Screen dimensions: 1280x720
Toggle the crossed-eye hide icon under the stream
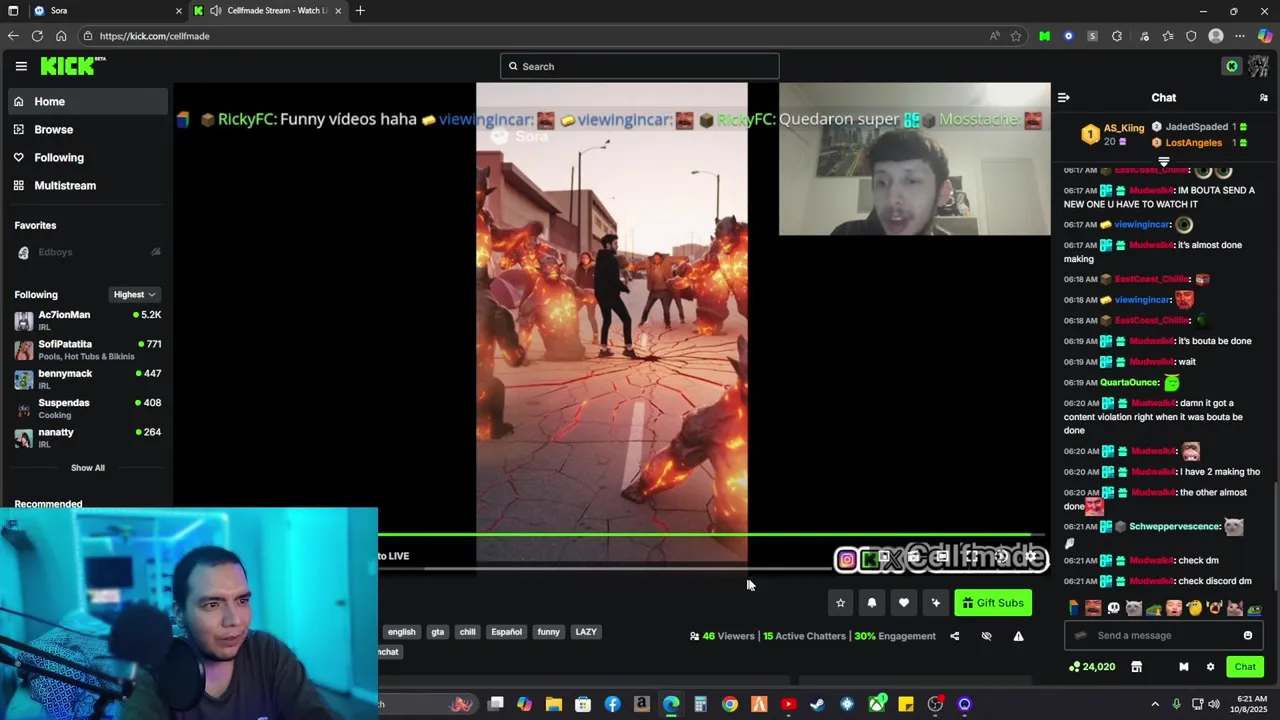pos(986,636)
